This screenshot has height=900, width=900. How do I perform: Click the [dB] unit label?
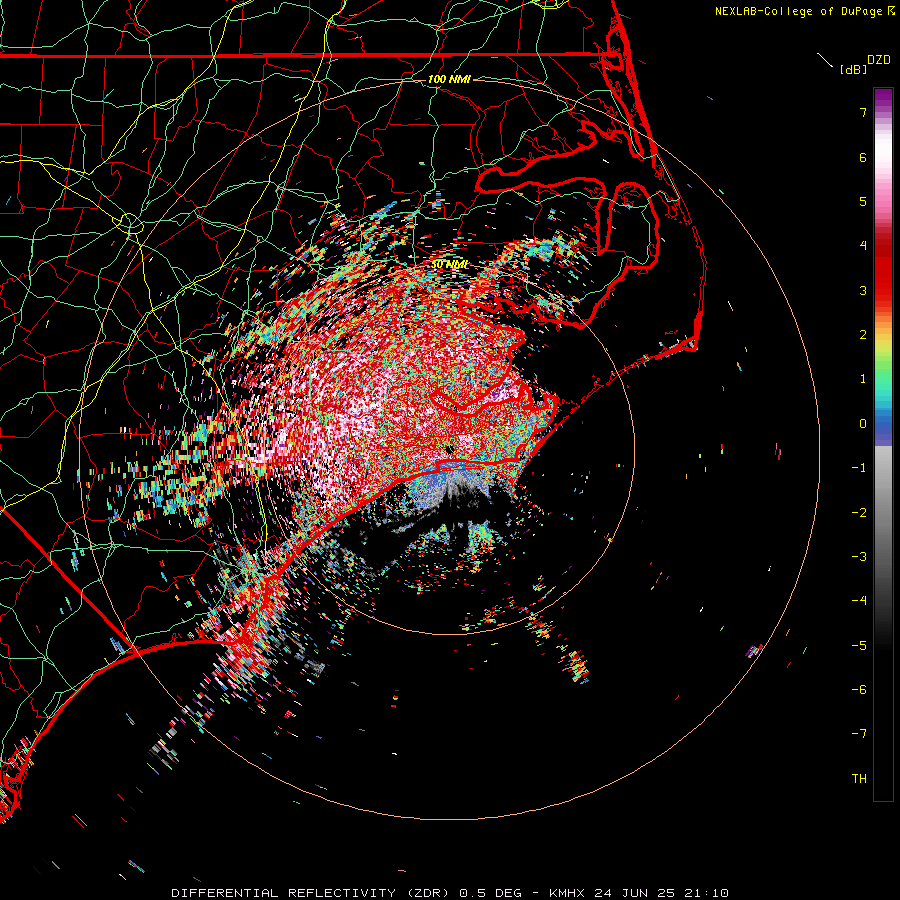853,69
